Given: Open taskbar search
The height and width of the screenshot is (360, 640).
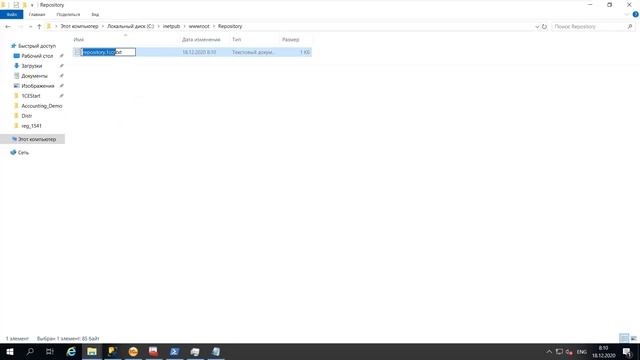Looking at the screenshot, I should (x=30, y=351).
